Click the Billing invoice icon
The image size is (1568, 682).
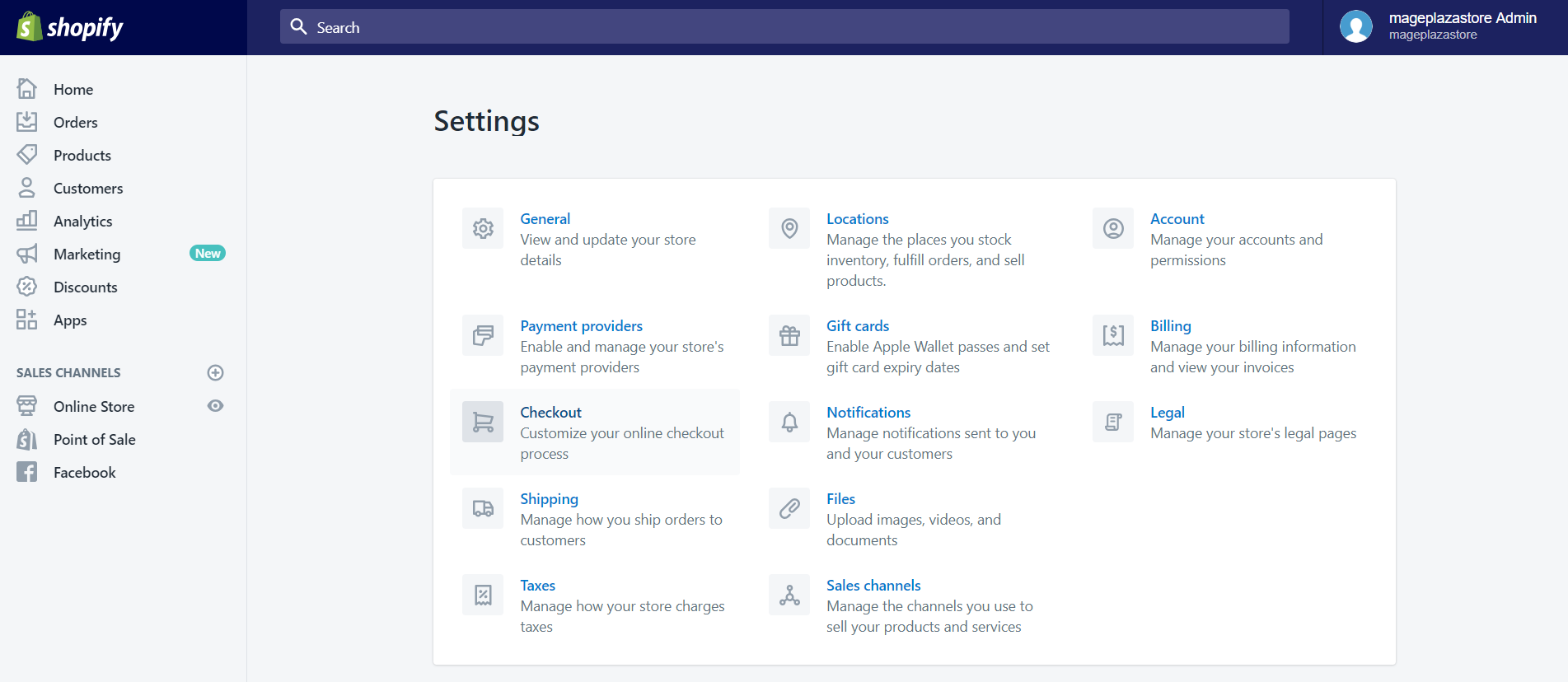[1113, 335]
